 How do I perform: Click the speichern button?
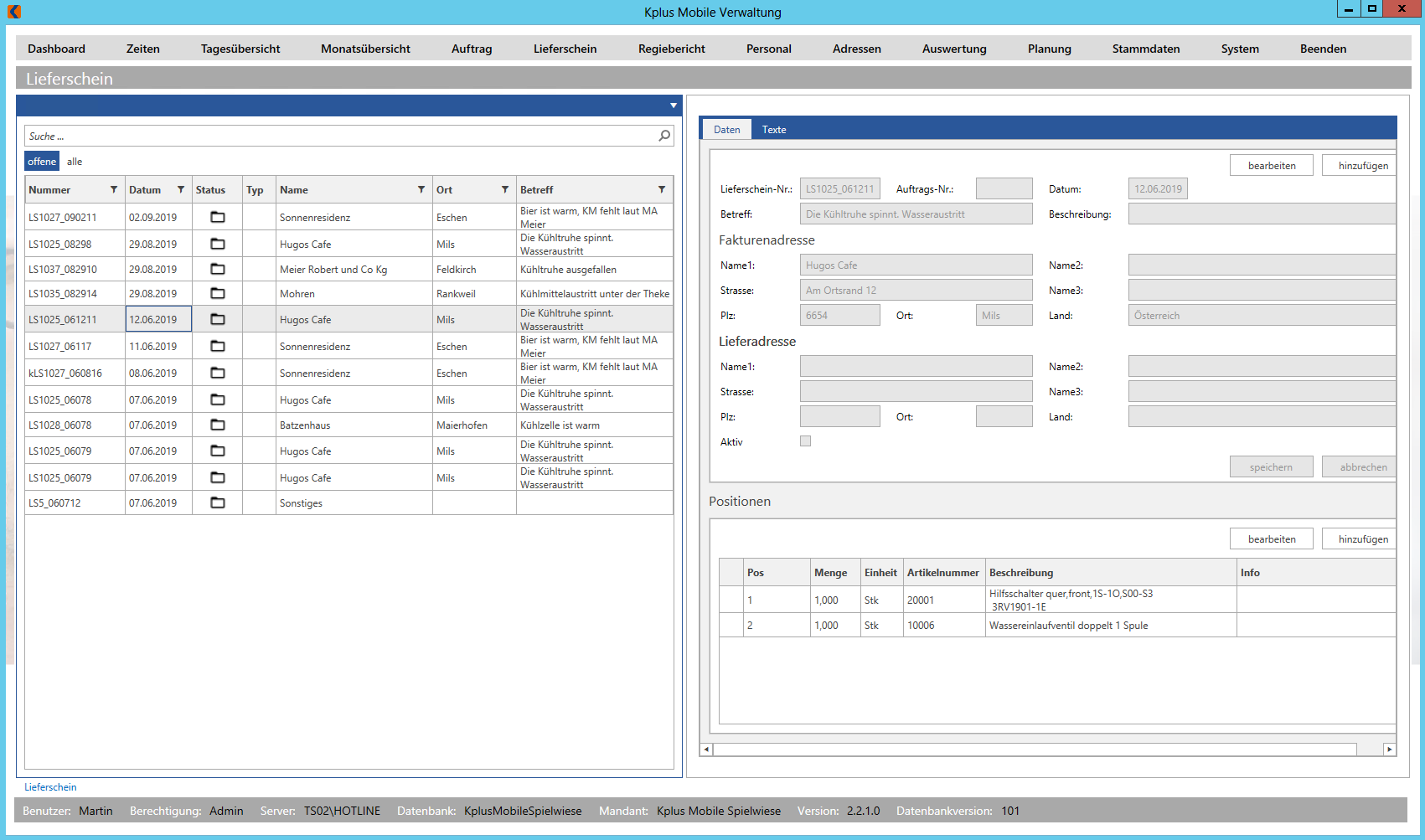[1272, 466]
